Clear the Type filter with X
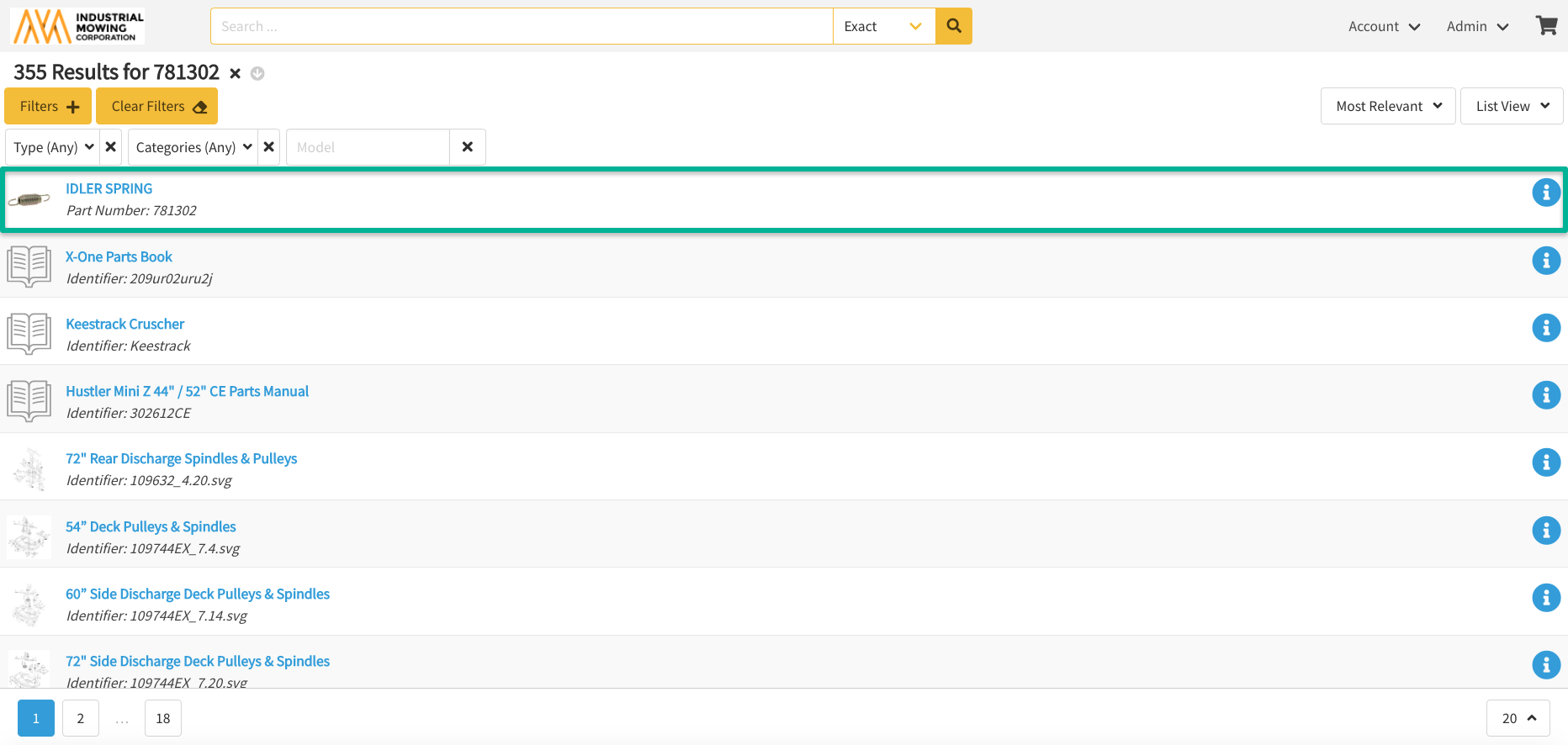This screenshot has height=745, width=1568. [110, 147]
